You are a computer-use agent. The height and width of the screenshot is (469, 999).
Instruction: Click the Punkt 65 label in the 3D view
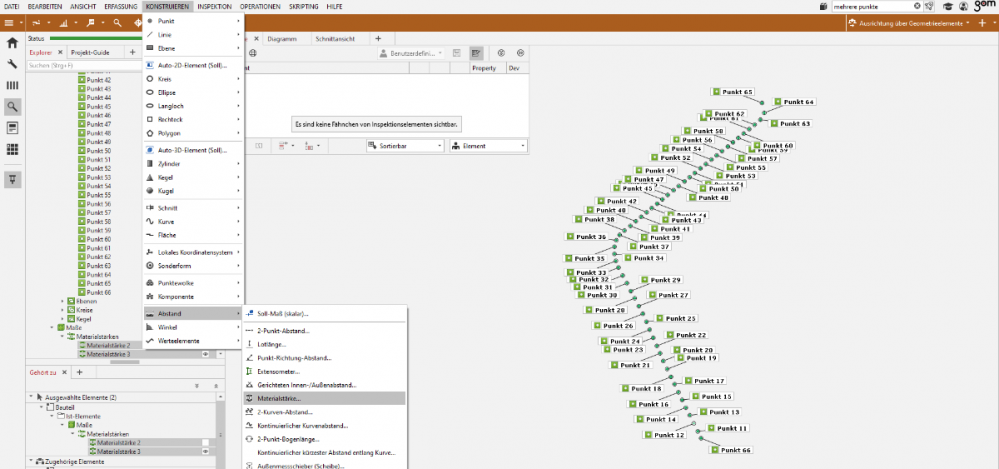click(x=735, y=92)
